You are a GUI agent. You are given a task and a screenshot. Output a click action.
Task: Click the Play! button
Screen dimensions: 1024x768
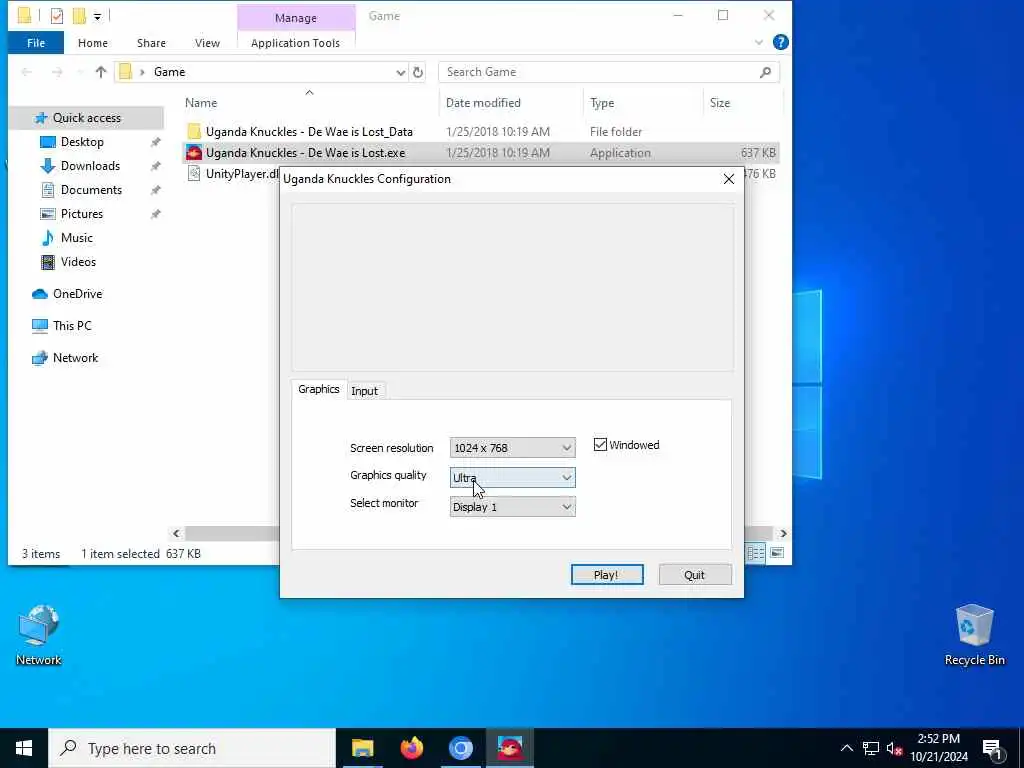coord(607,575)
